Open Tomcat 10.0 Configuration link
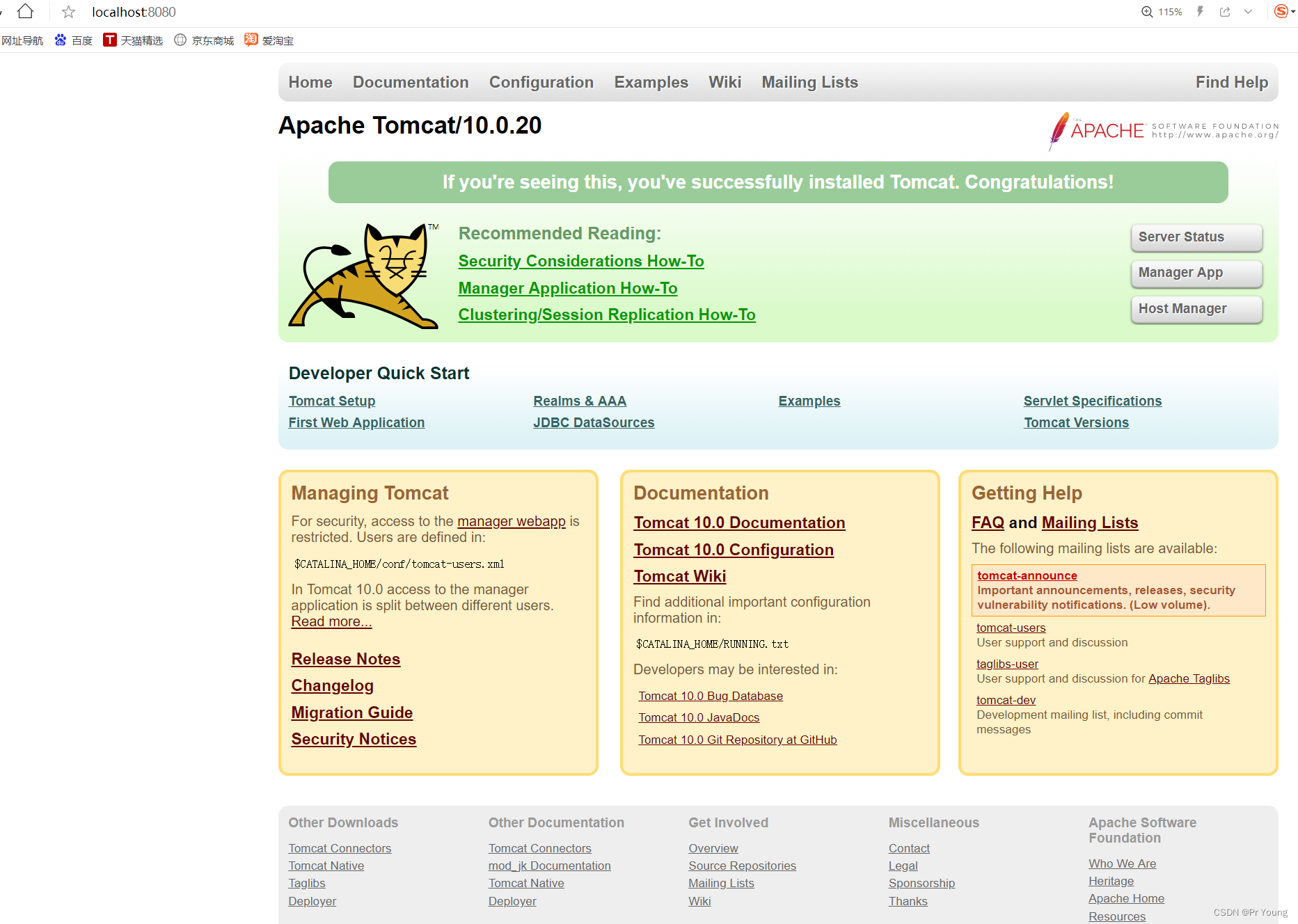 tap(734, 550)
